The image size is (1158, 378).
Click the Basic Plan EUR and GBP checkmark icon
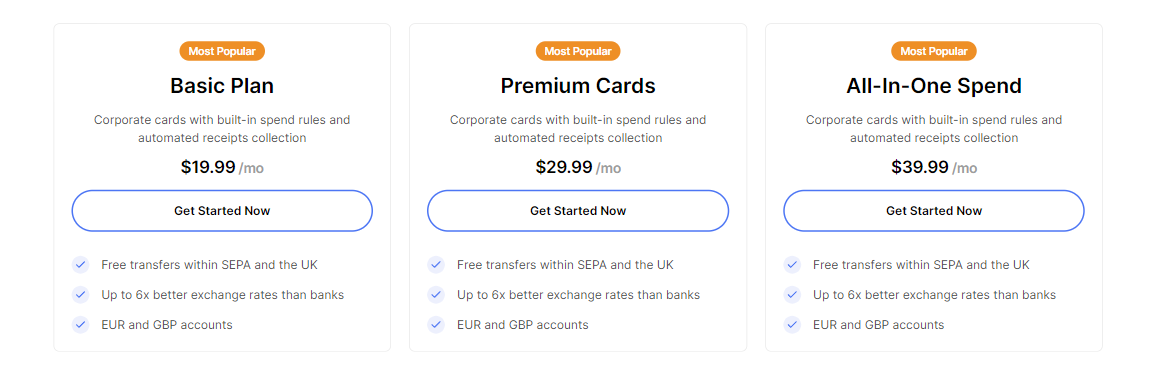click(x=80, y=325)
